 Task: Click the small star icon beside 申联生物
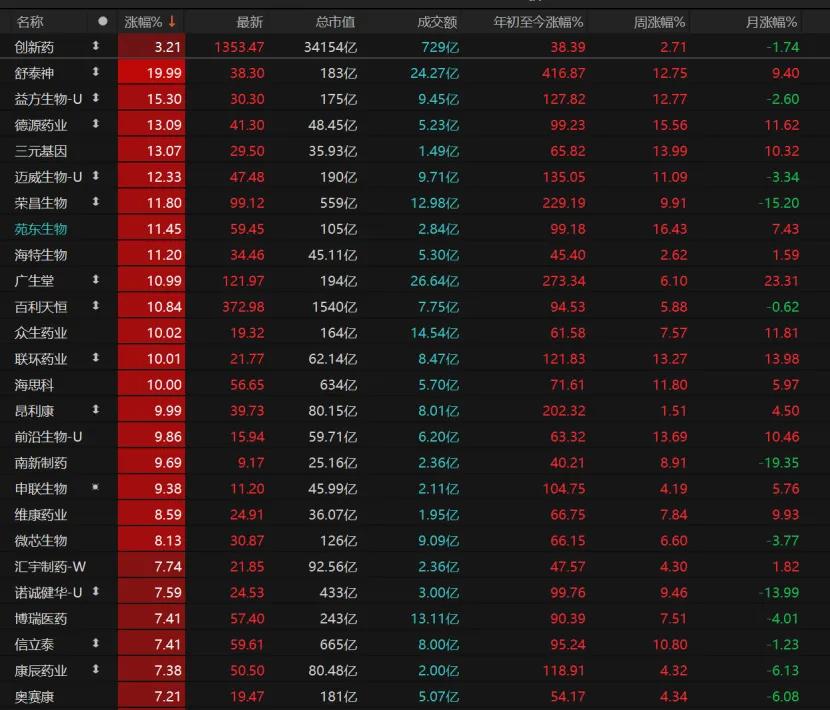click(96, 488)
